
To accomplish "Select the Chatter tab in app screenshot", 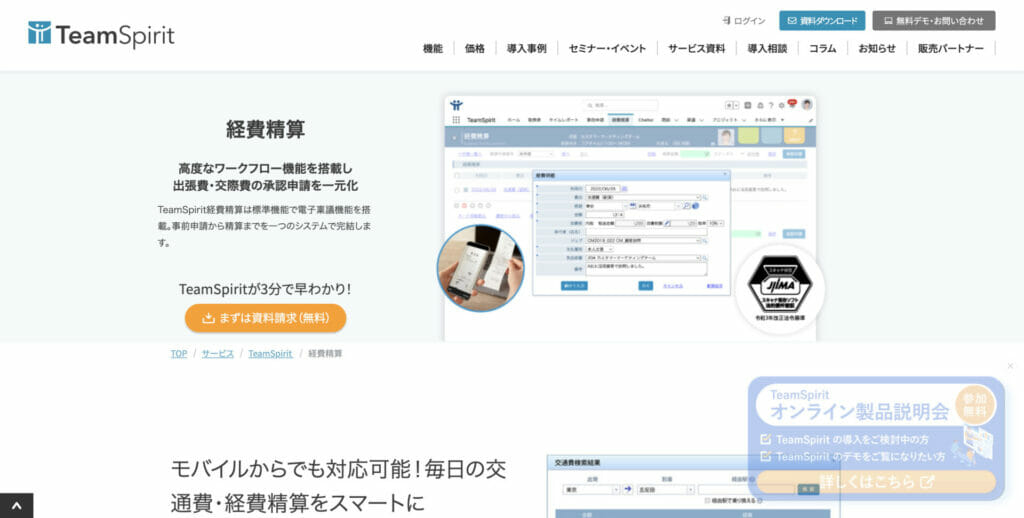I will (x=645, y=120).
